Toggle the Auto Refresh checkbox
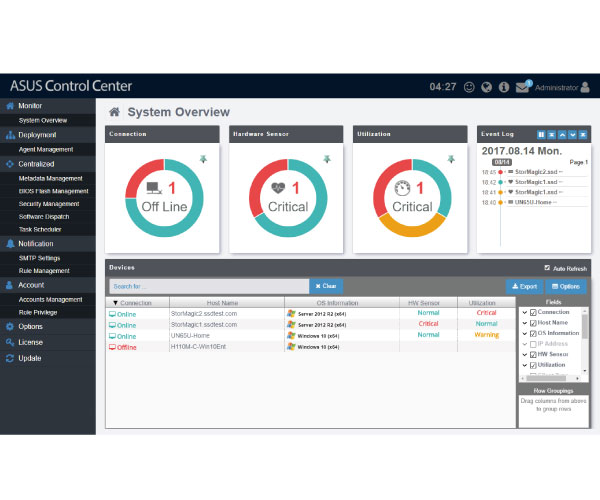The width and height of the screenshot is (600, 500). tap(546, 268)
